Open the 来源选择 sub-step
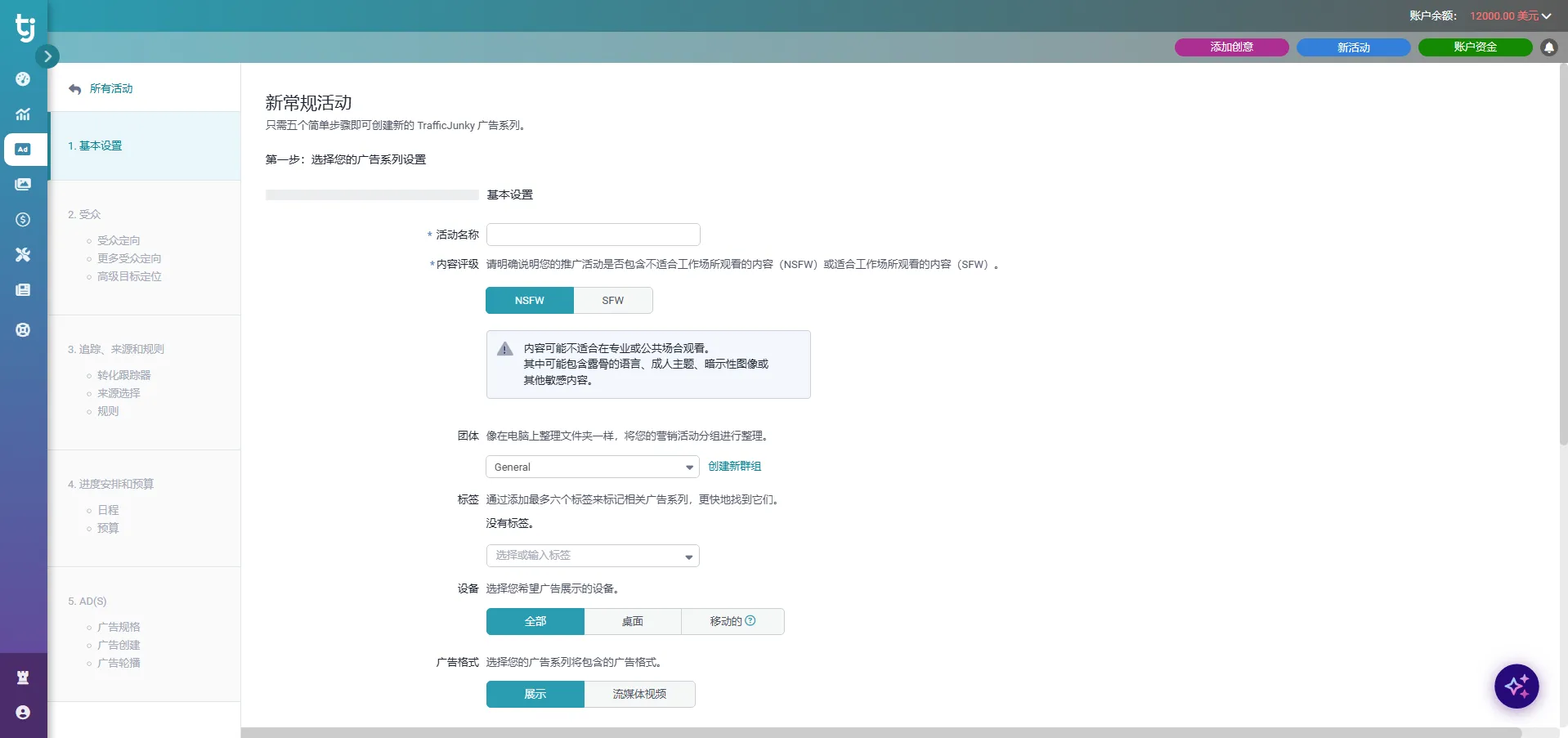Viewport: 1568px width, 738px height. pyautogui.click(x=119, y=393)
